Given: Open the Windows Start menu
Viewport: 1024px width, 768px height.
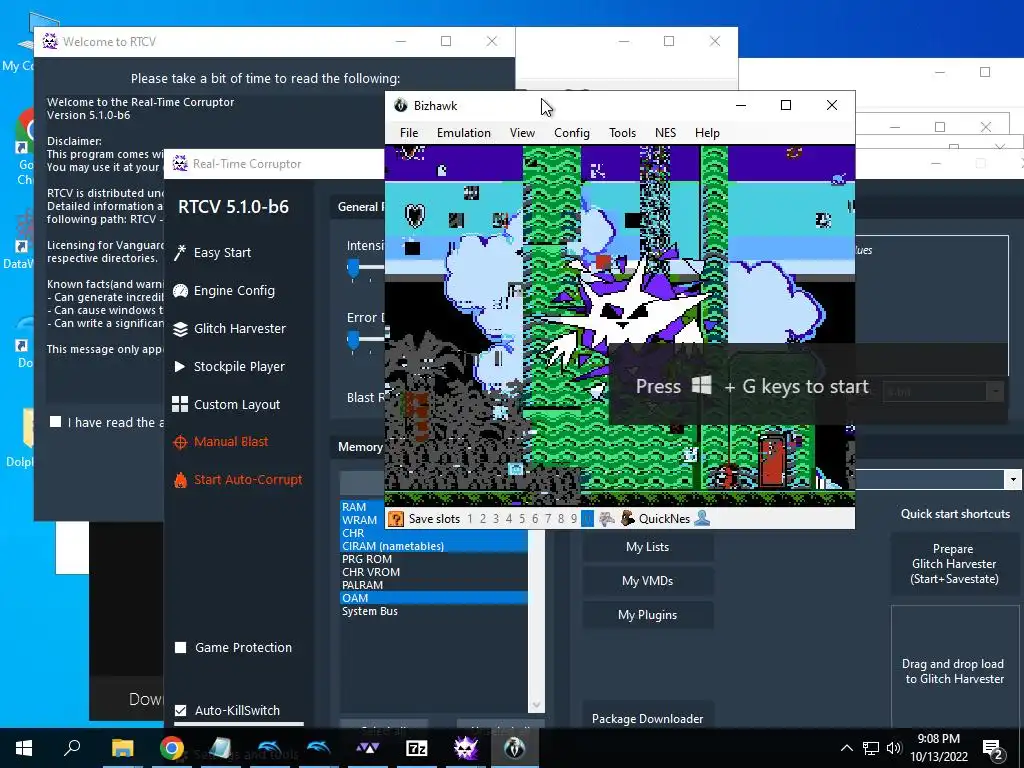Looking at the screenshot, I should [x=24, y=748].
